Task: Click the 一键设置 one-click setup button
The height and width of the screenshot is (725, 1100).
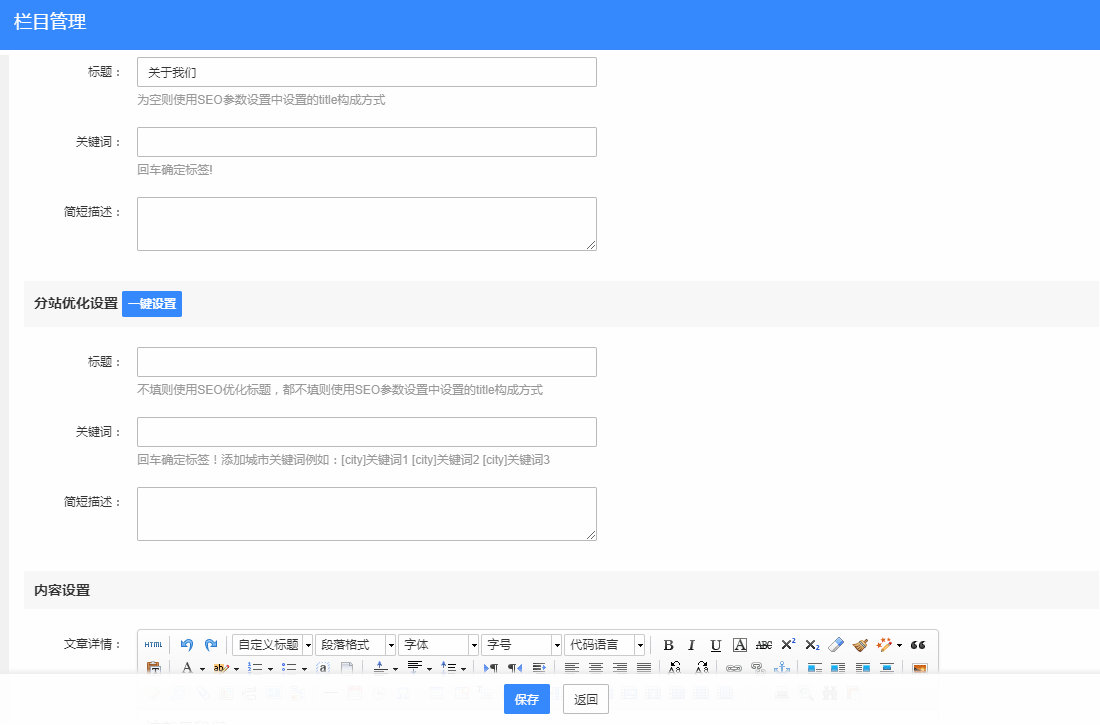Action: click(x=152, y=304)
